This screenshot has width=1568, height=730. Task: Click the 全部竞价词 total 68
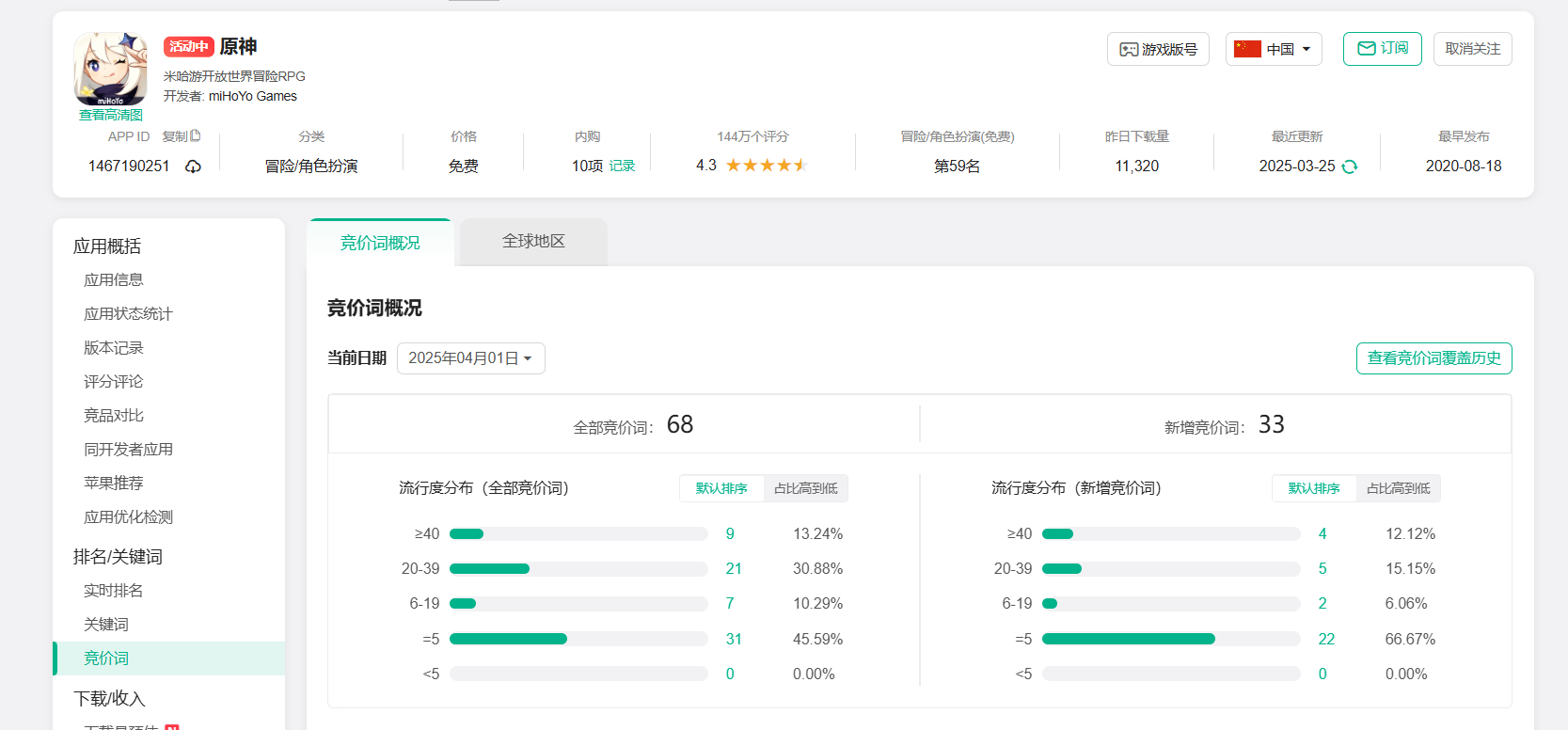(680, 424)
